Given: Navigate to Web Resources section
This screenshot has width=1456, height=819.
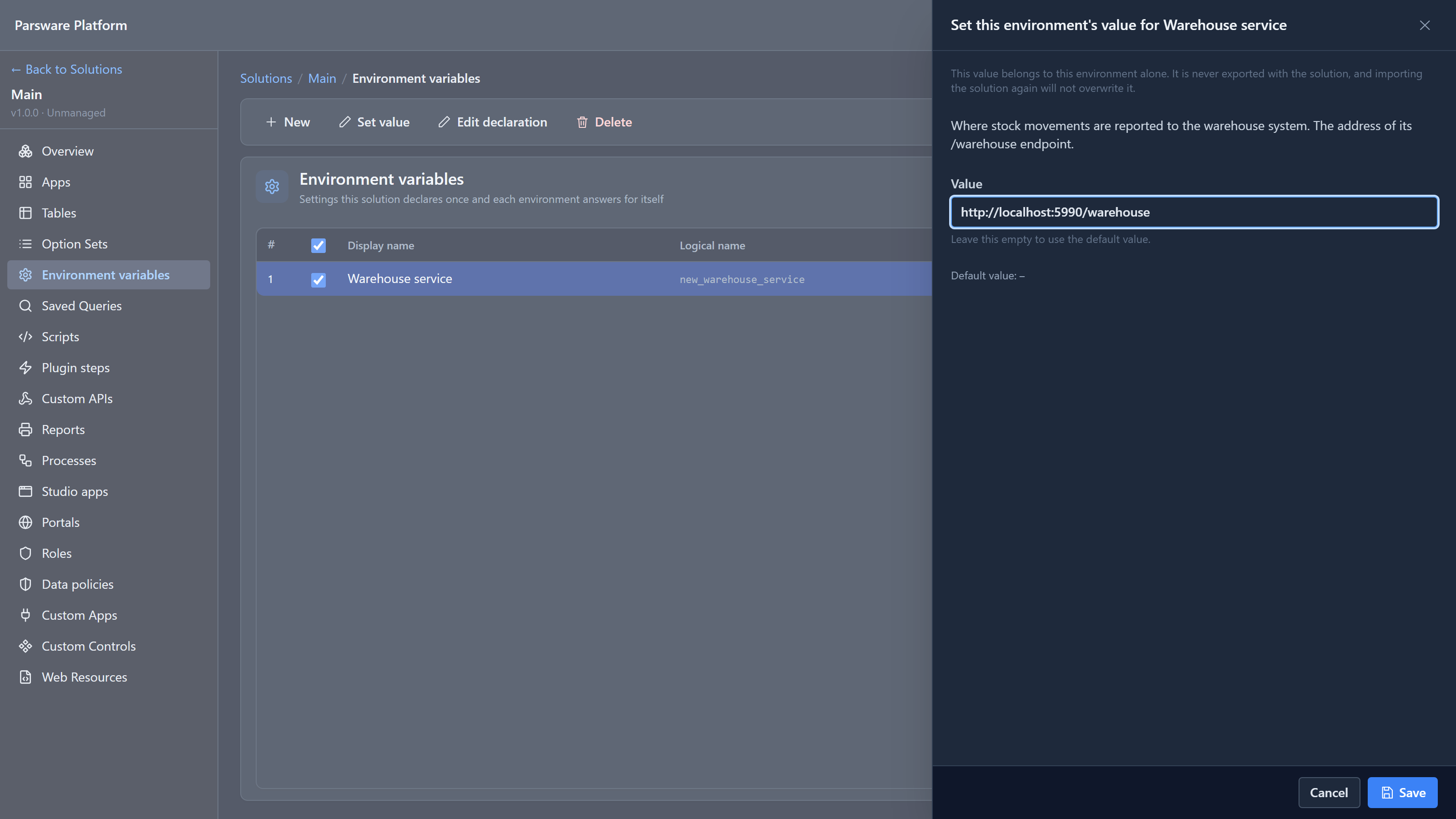Looking at the screenshot, I should tap(109, 677).
